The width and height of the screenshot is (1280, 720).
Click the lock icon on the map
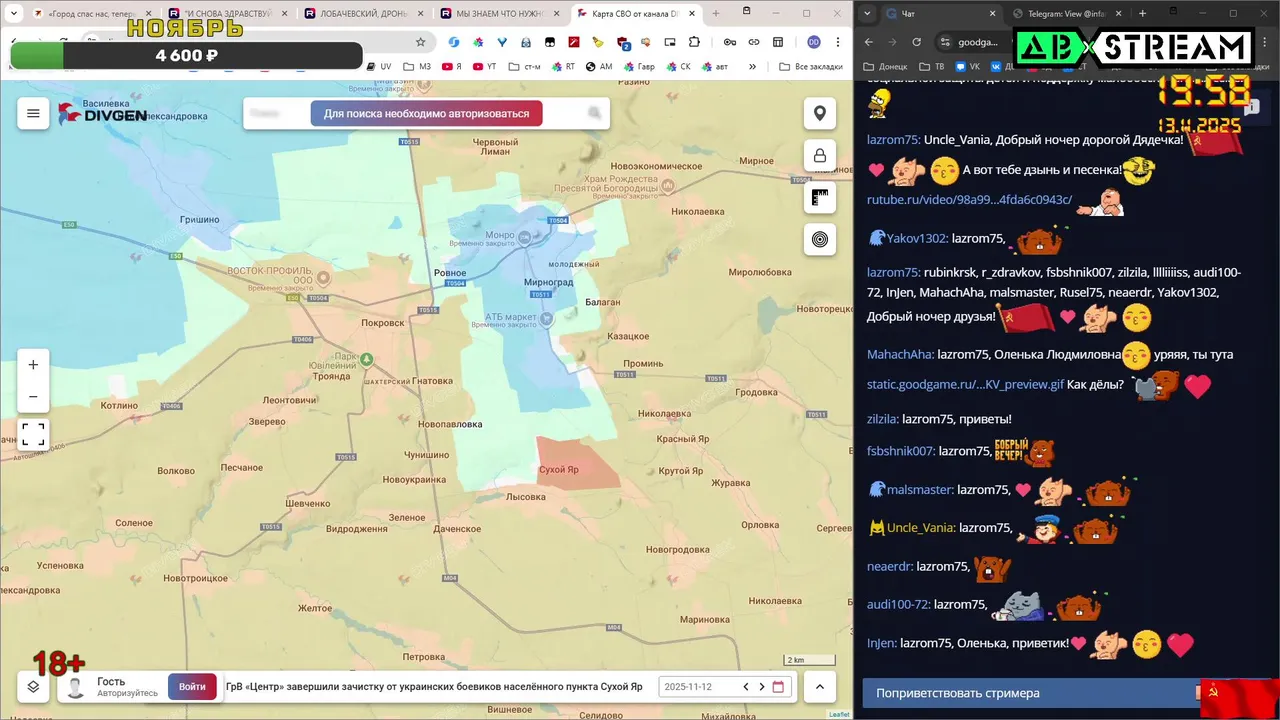coord(820,156)
